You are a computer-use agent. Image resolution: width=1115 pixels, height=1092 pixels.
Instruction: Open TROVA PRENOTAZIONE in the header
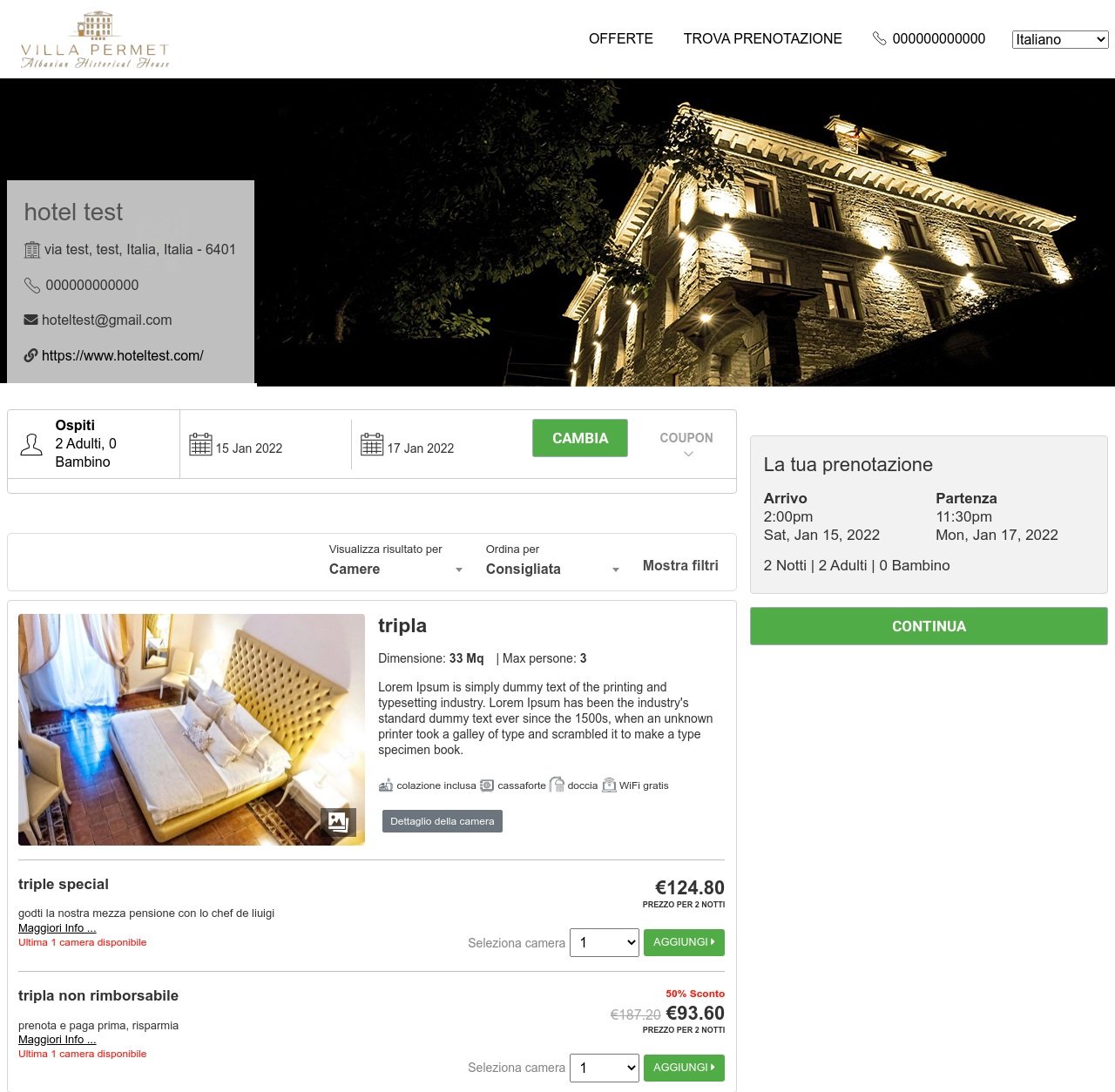763,38
